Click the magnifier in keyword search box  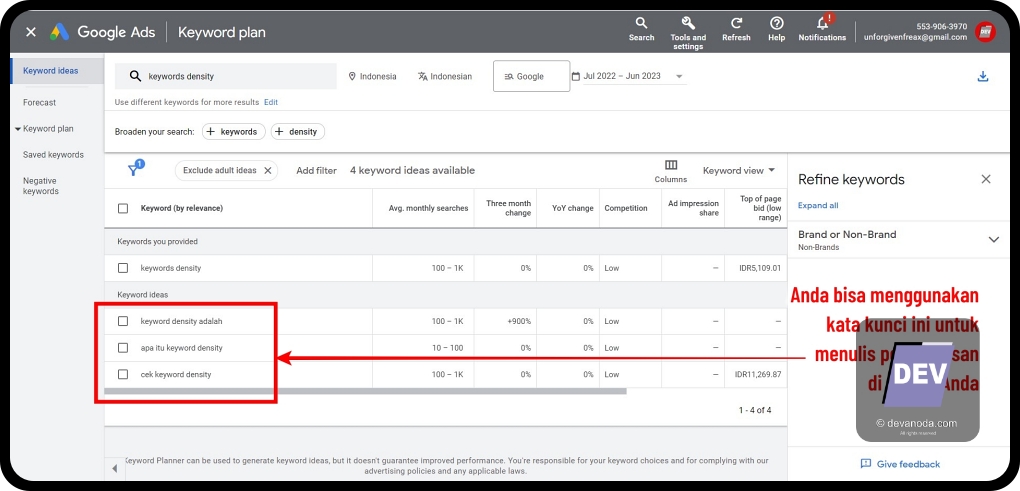(x=135, y=76)
